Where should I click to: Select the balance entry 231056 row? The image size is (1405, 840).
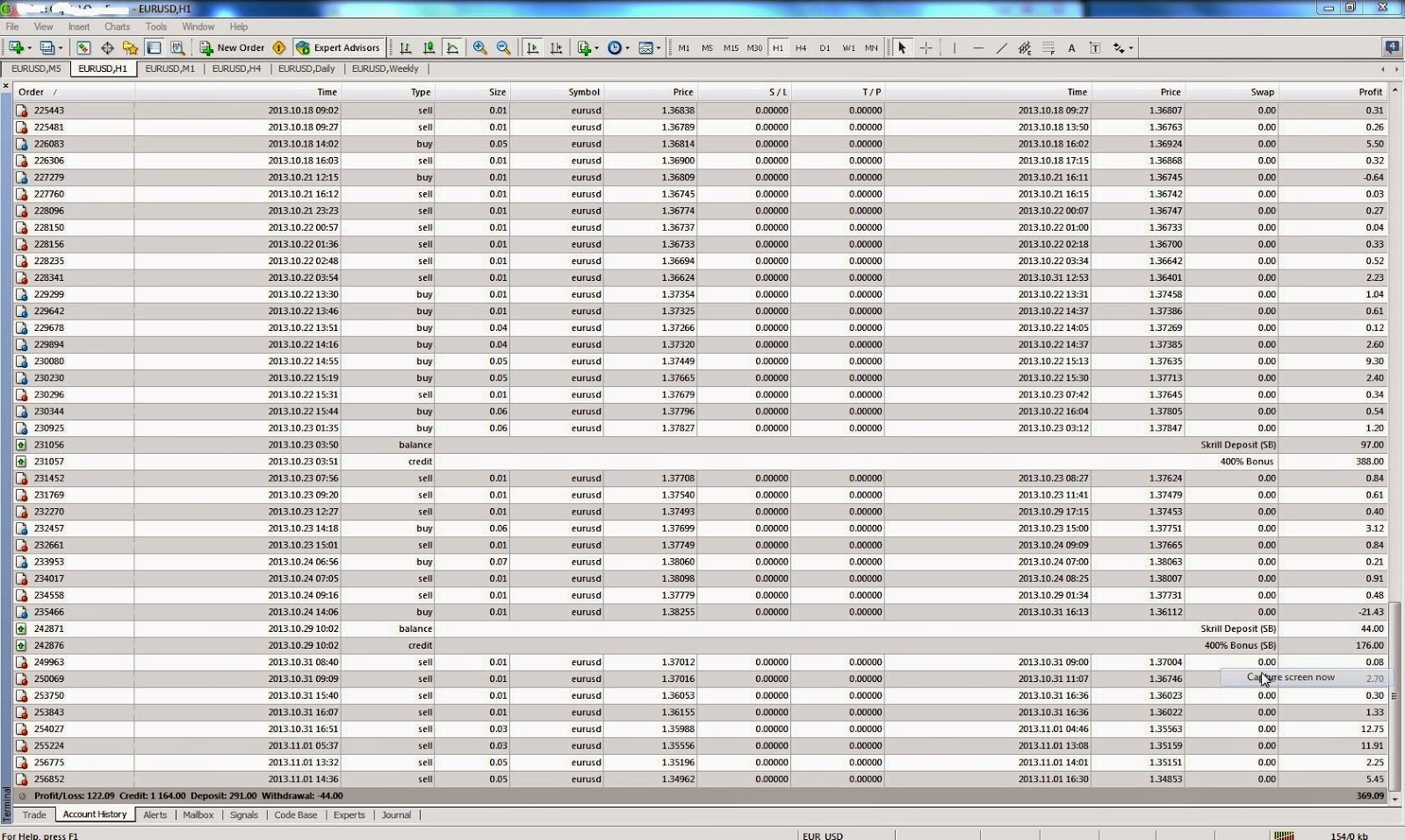[701, 445]
